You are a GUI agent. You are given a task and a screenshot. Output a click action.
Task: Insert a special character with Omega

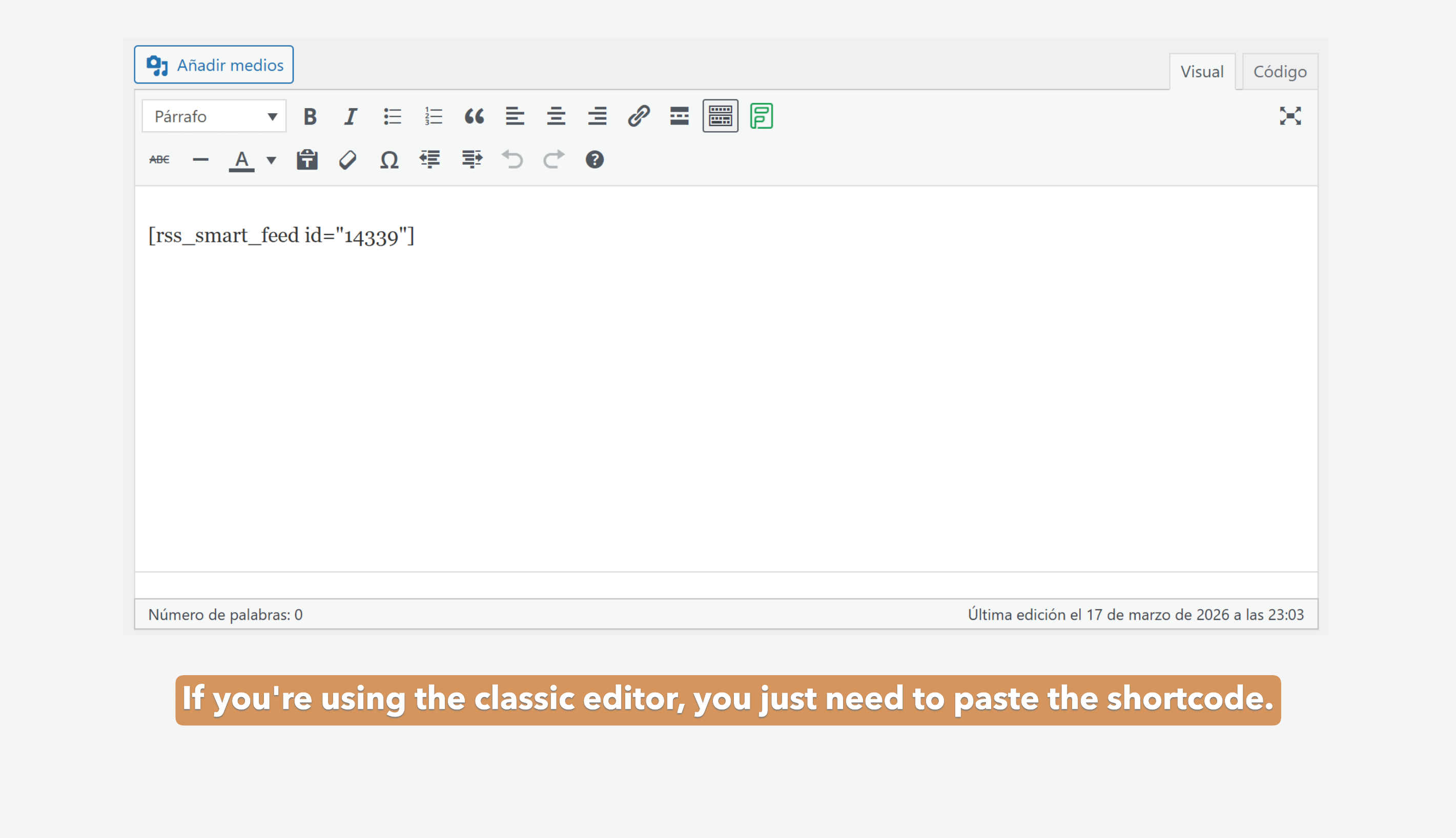[389, 159]
